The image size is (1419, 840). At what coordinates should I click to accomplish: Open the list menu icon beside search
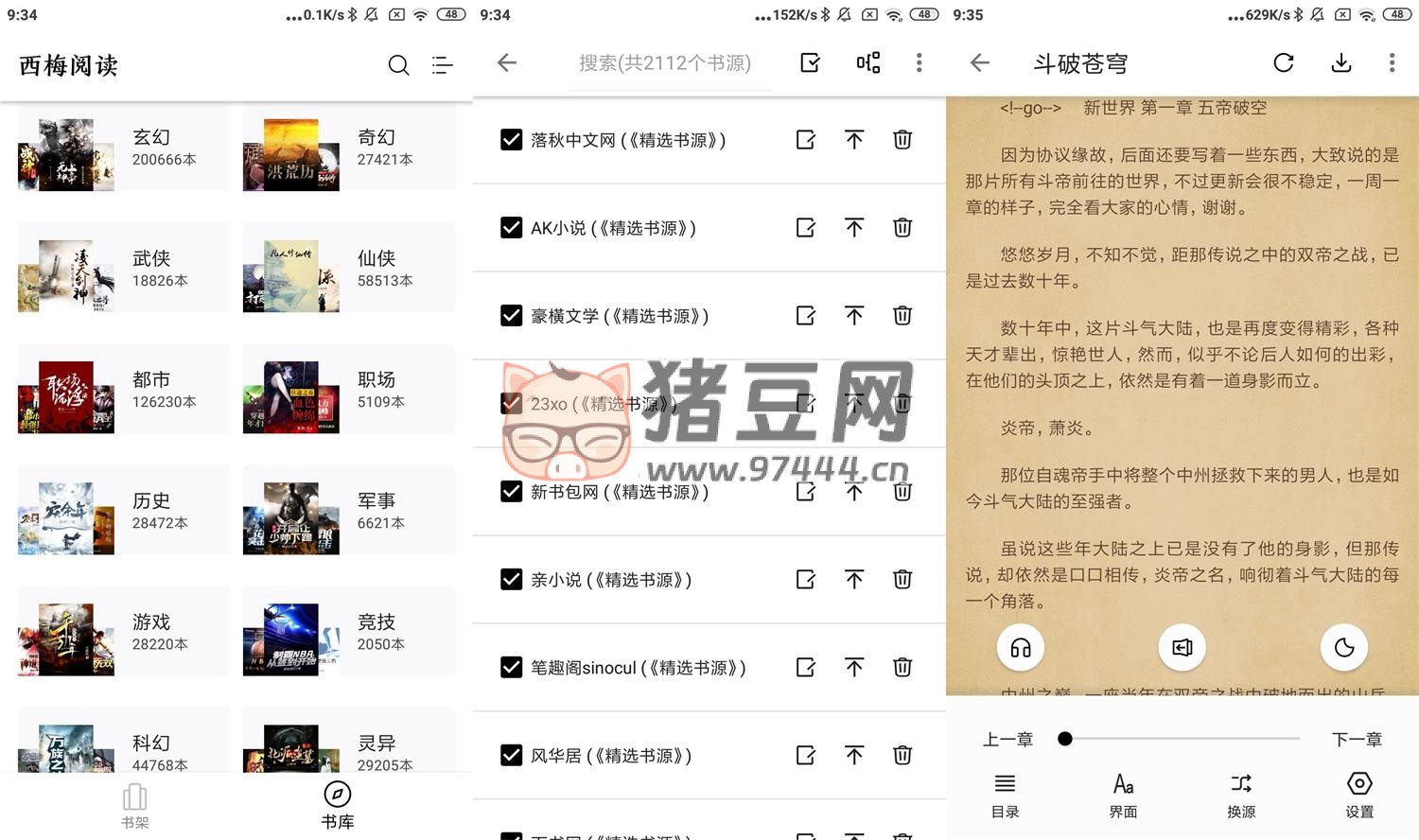click(442, 65)
